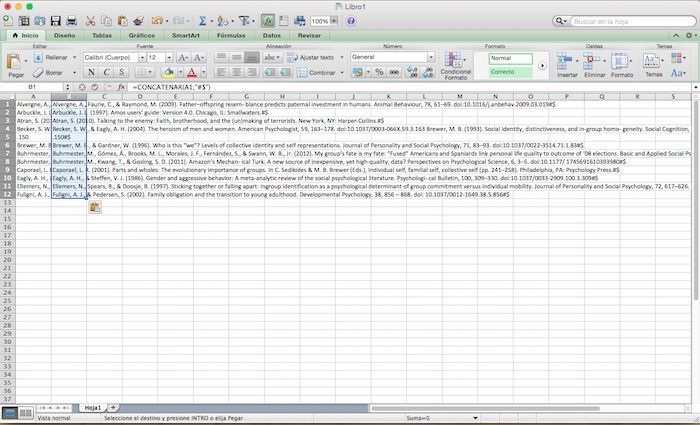
Task: Open the font size 12 dropdown
Action: (x=169, y=58)
